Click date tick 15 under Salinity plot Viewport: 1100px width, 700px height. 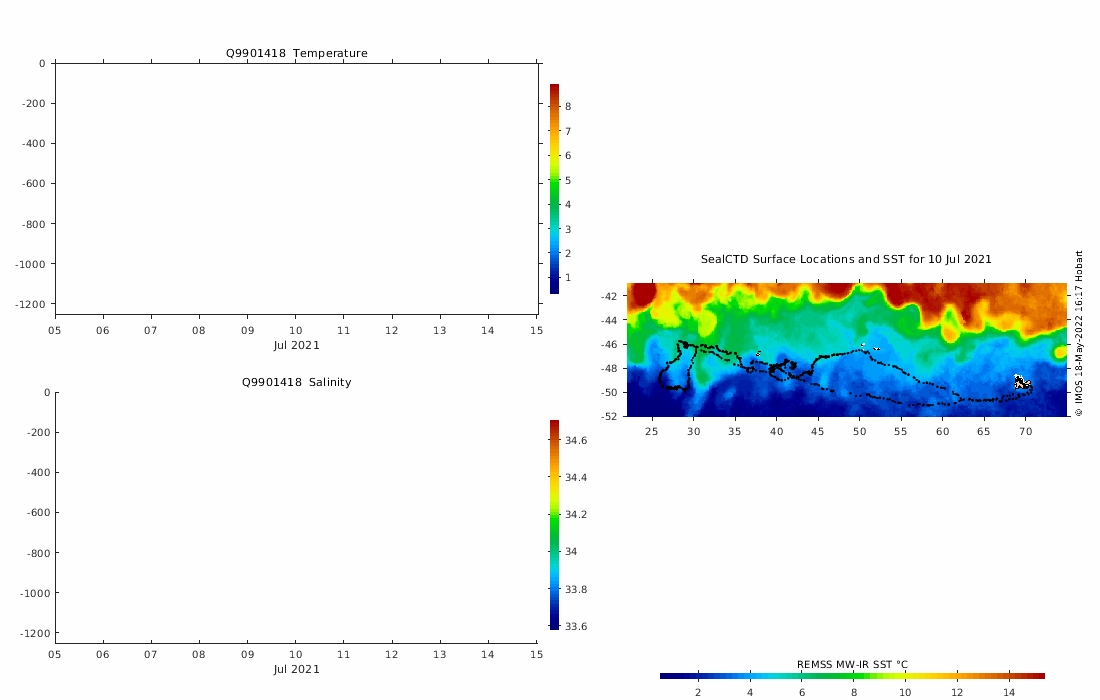tap(537, 654)
